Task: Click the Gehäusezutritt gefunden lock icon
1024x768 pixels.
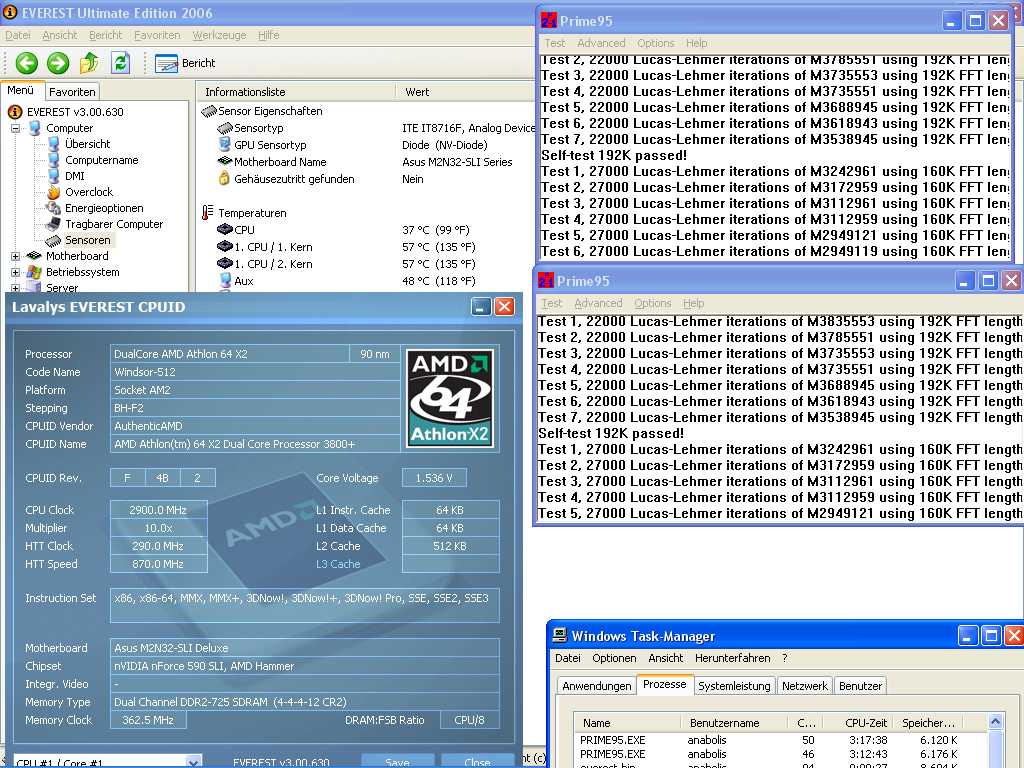Action: (224, 178)
